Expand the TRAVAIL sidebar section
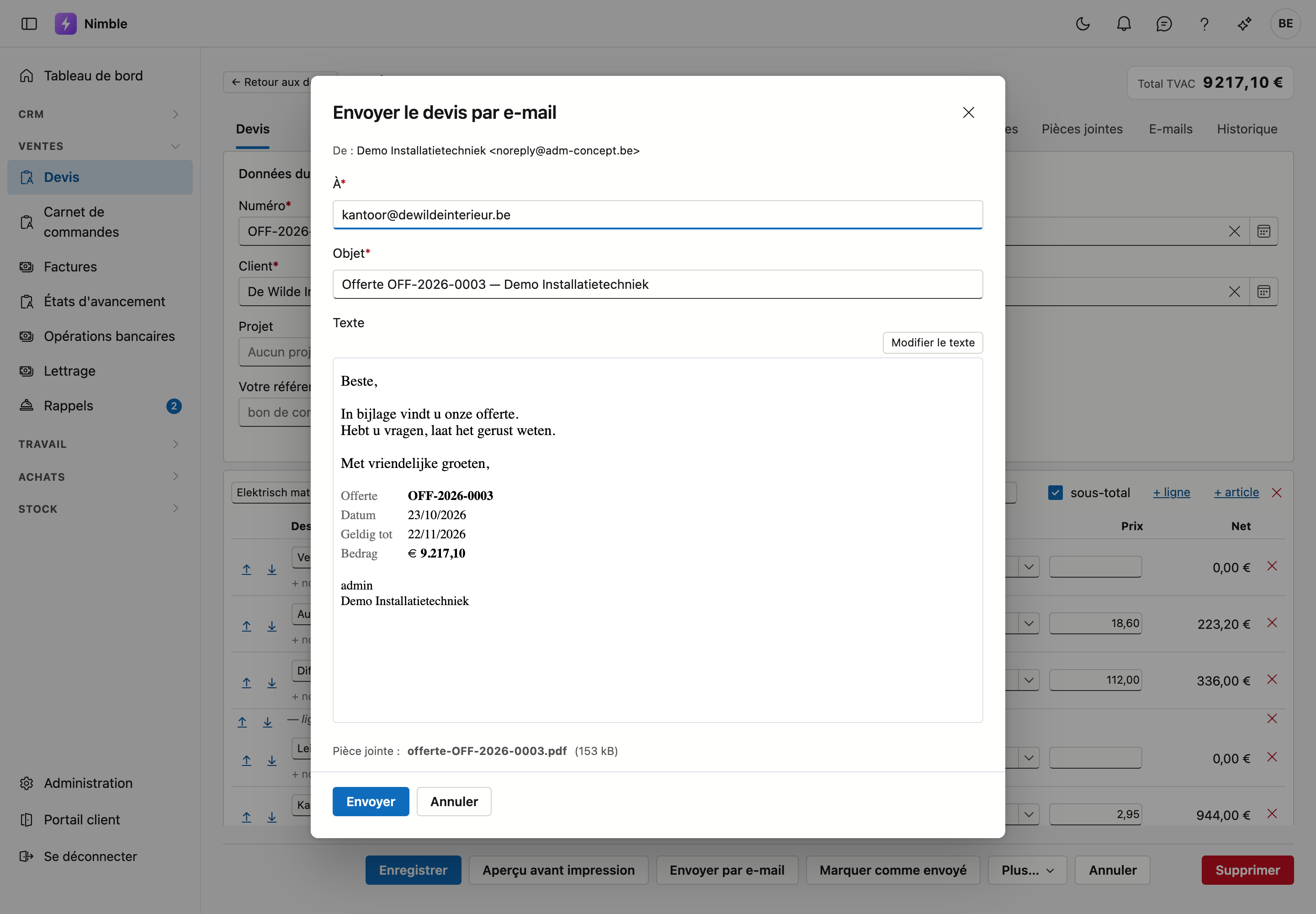 [x=100, y=444]
